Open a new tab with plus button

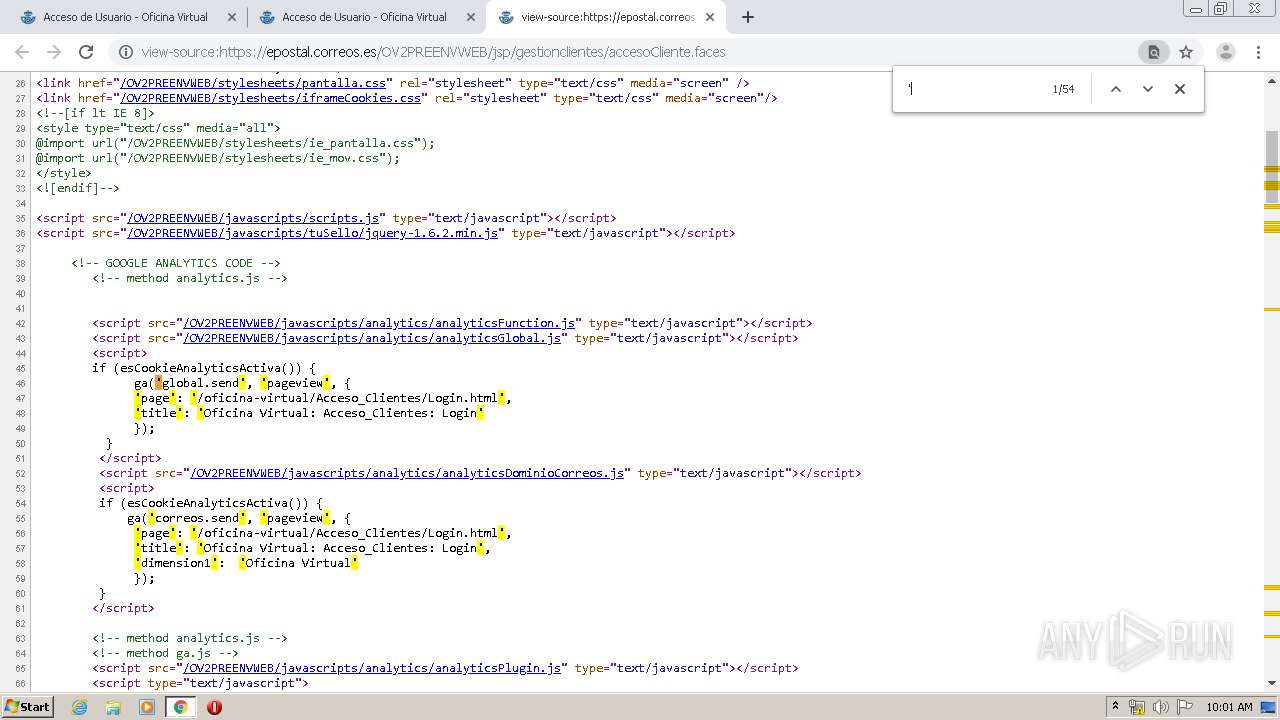click(x=747, y=17)
